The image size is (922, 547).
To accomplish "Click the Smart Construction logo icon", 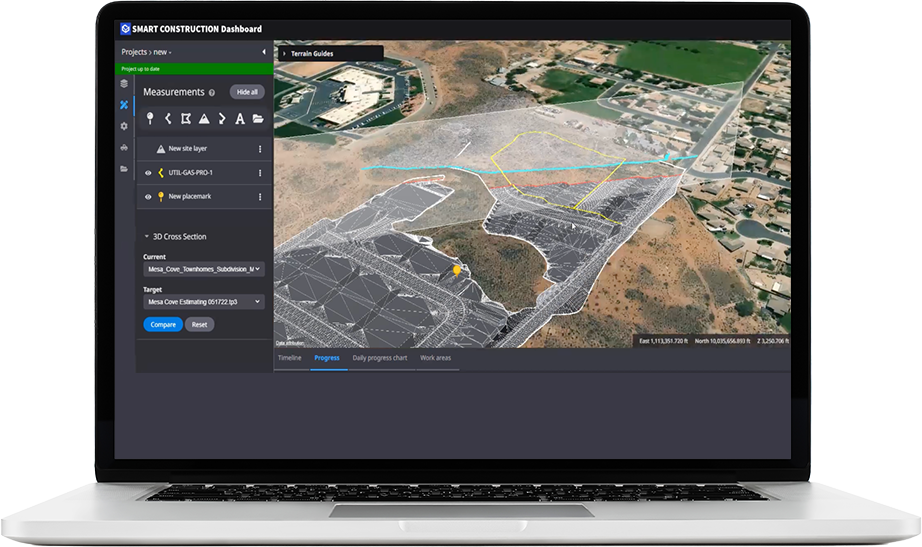I will [x=125, y=28].
